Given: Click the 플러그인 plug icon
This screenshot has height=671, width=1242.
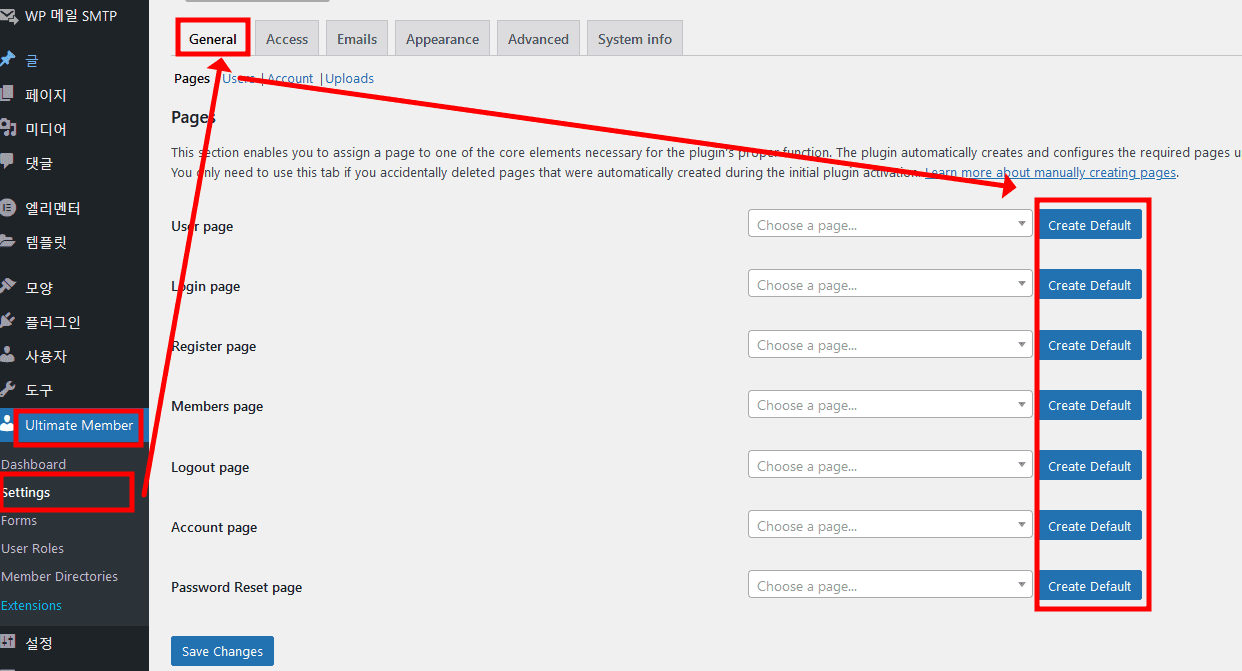Looking at the screenshot, I should point(7,322).
